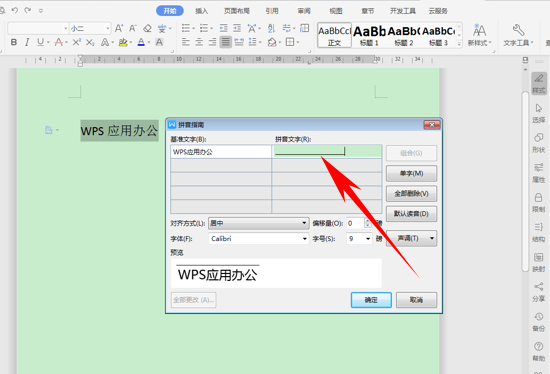Open the 新样式 dropdown
Image resolution: width=550 pixels, height=374 pixels.
(x=479, y=35)
